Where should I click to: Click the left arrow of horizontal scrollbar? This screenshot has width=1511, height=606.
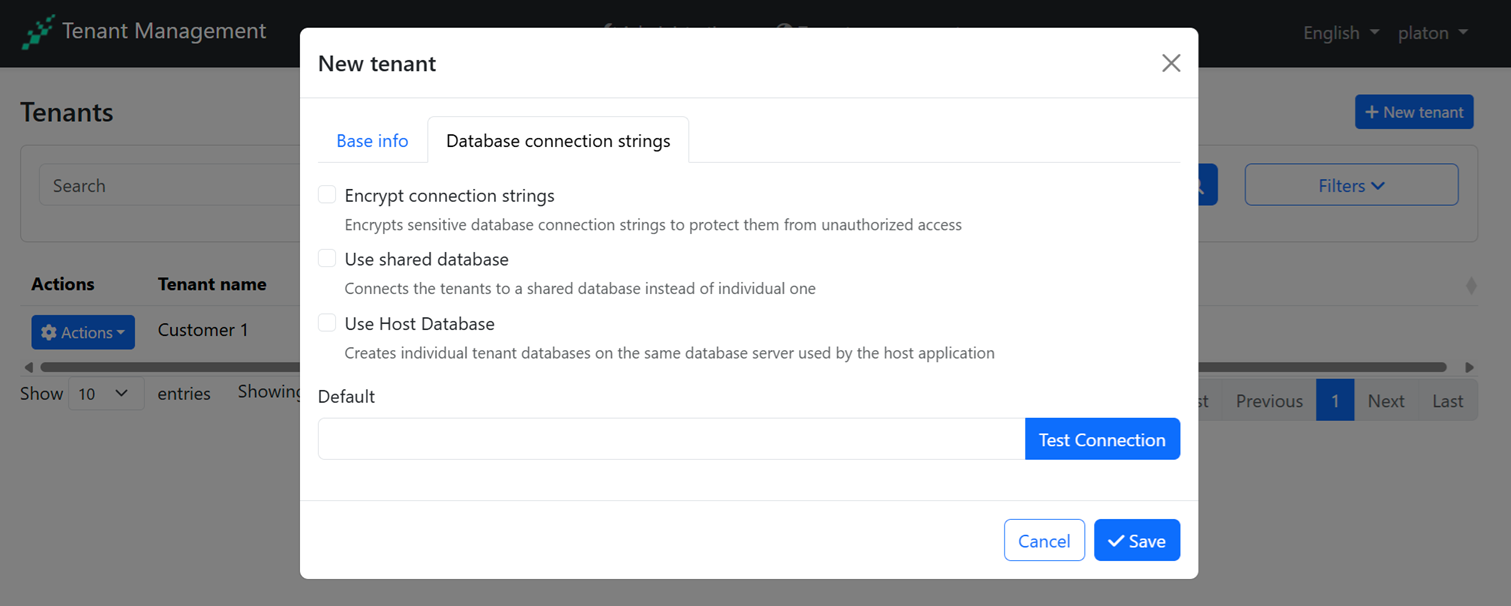(x=28, y=367)
